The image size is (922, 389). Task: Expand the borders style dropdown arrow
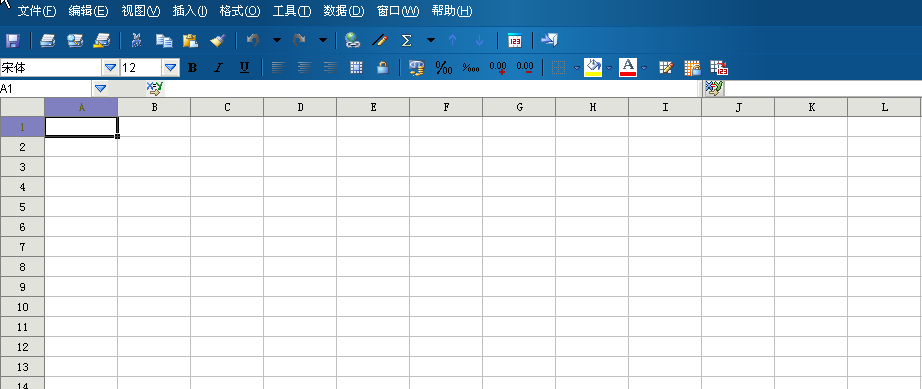(x=577, y=68)
